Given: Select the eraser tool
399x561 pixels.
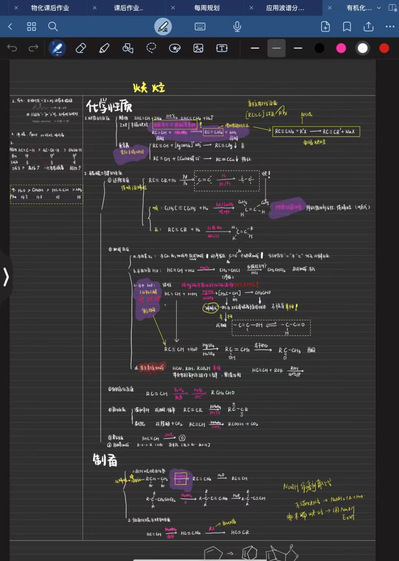Looking at the screenshot, I should click(81, 48).
